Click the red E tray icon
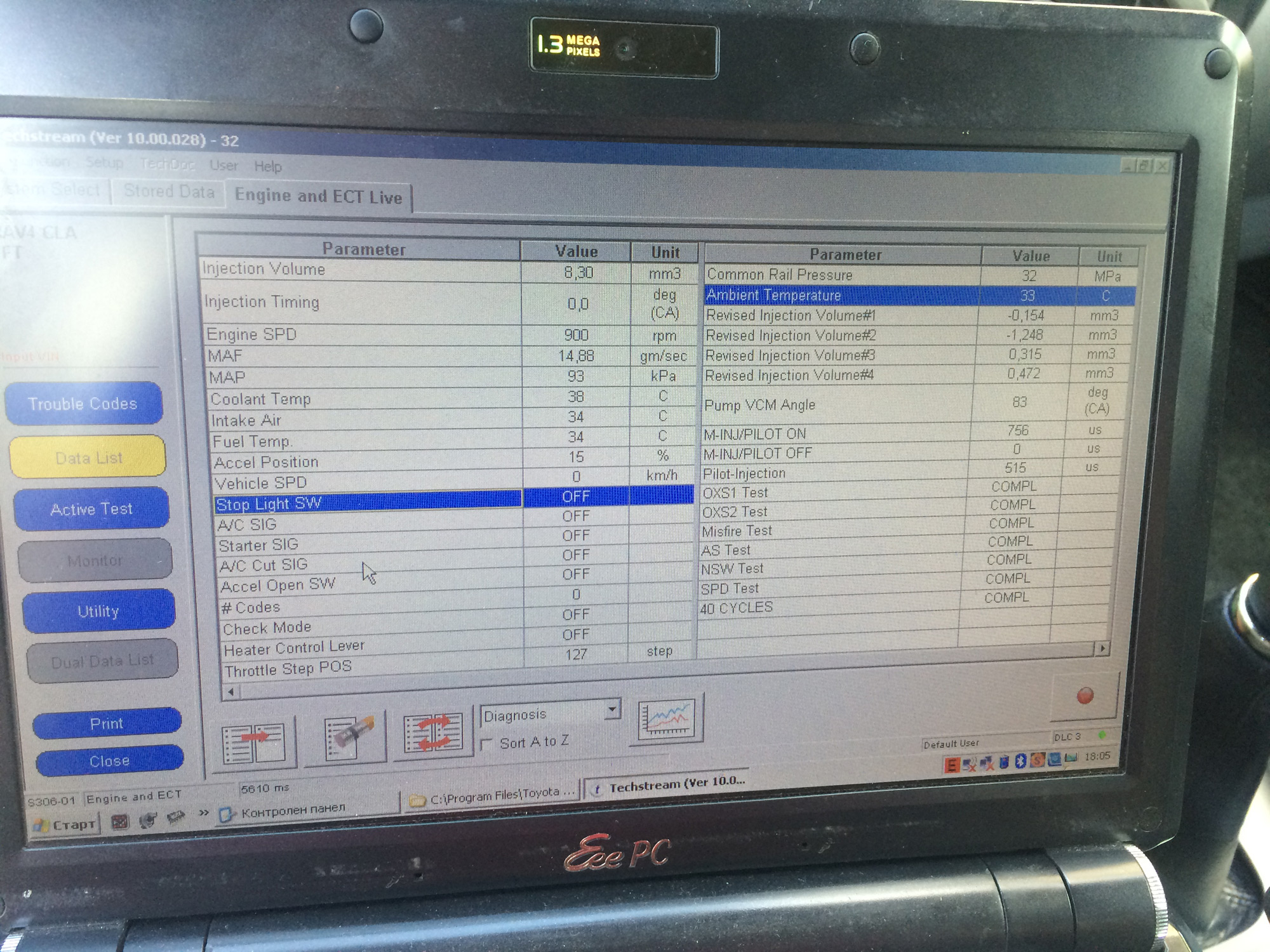 (951, 765)
